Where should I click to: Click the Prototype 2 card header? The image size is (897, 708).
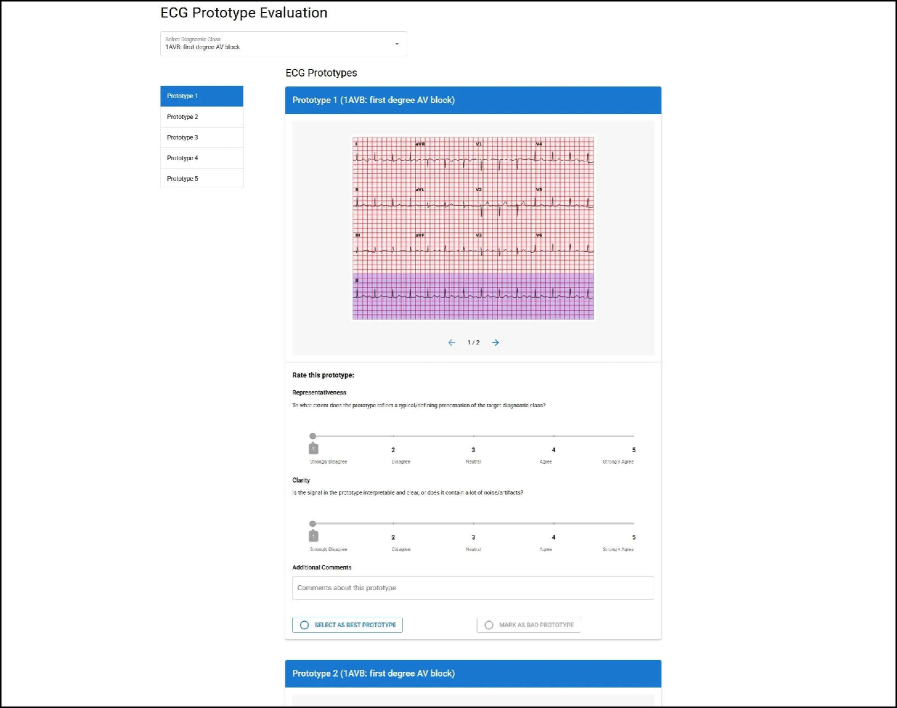[x=473, y=674]
